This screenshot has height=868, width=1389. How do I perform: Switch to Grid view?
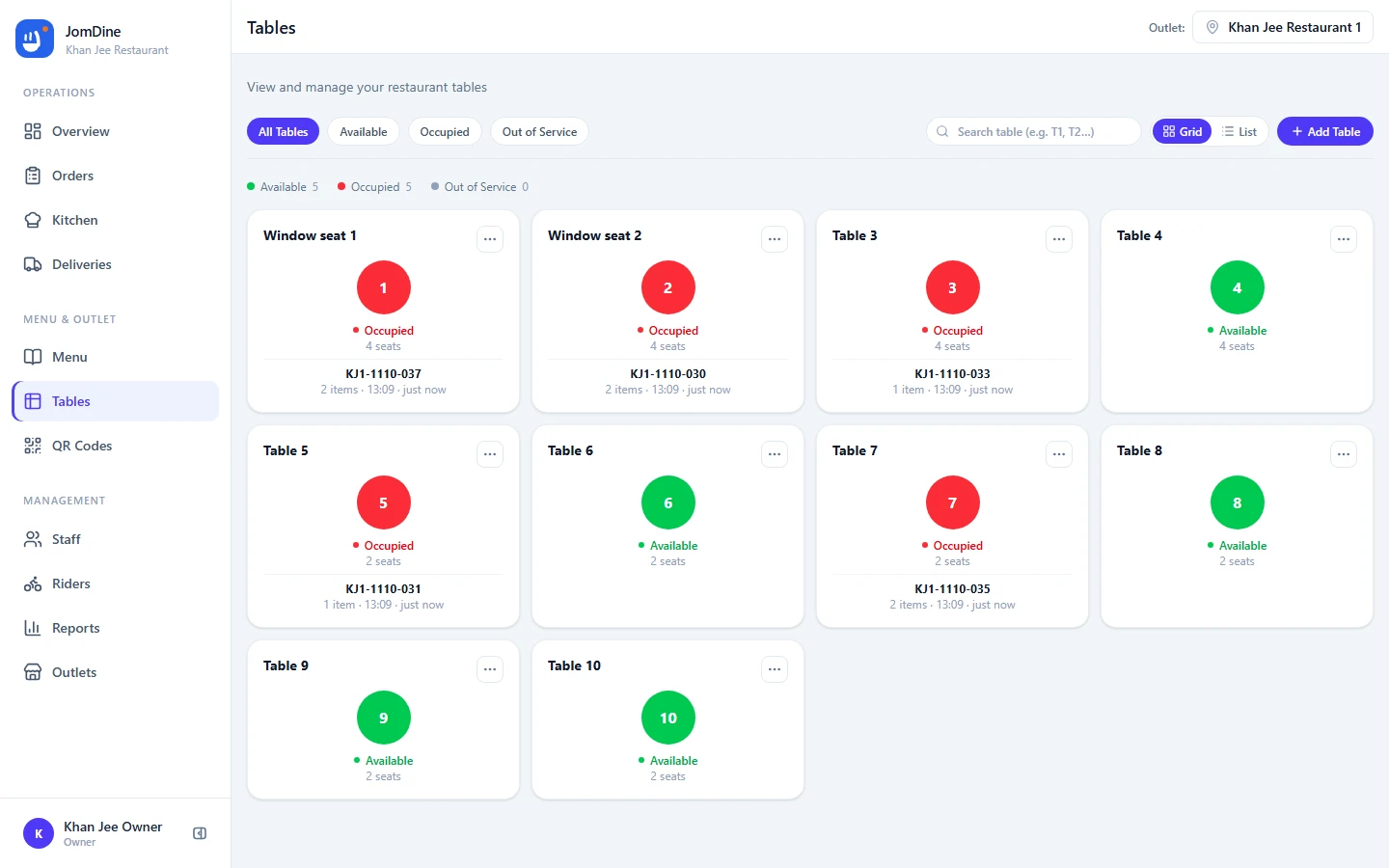pos(1183,131)
